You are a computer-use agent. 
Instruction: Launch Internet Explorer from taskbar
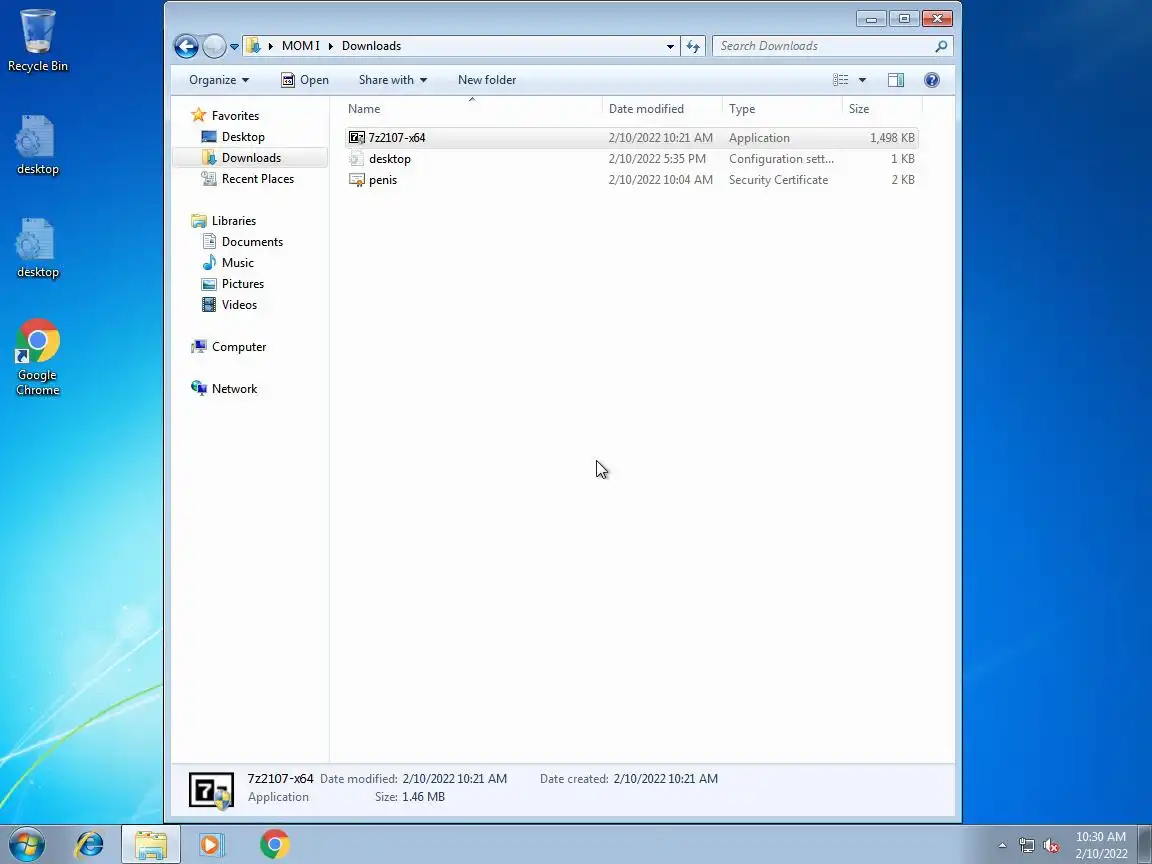[89, 845]
